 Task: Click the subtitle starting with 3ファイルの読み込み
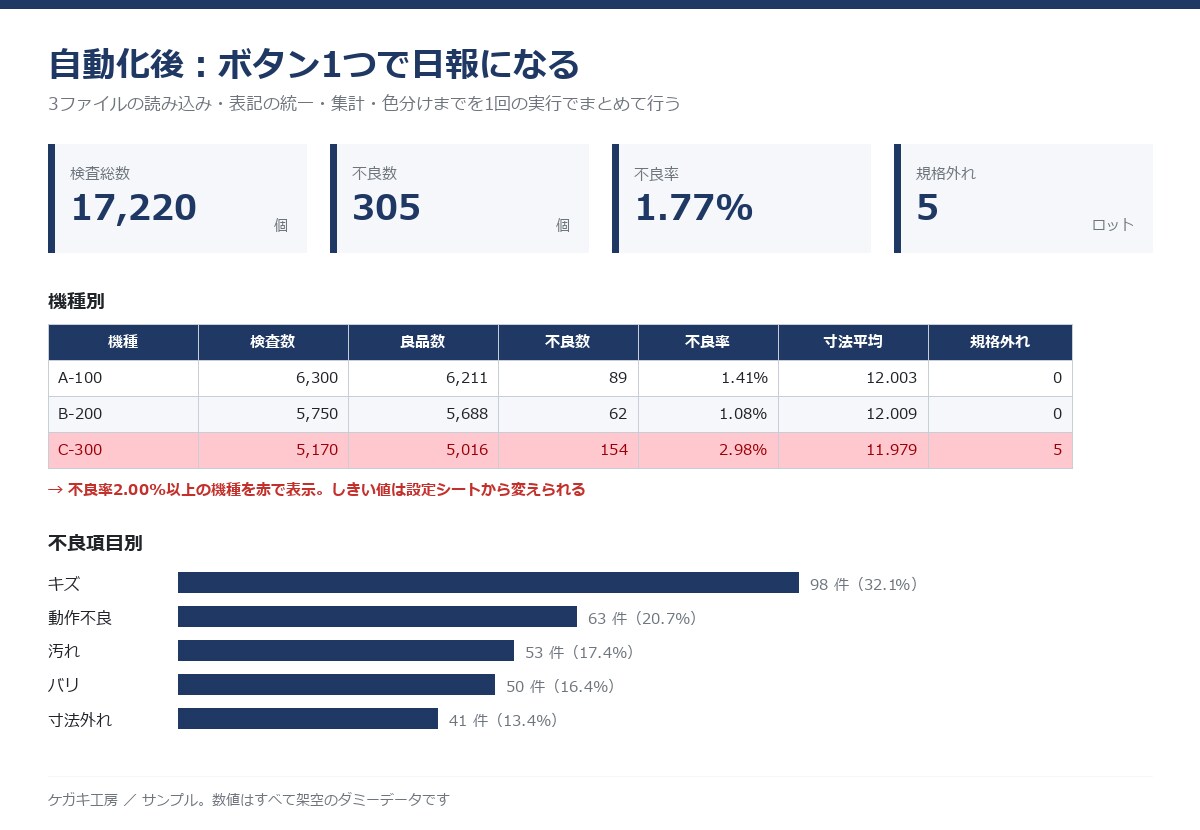pos(364,104)
